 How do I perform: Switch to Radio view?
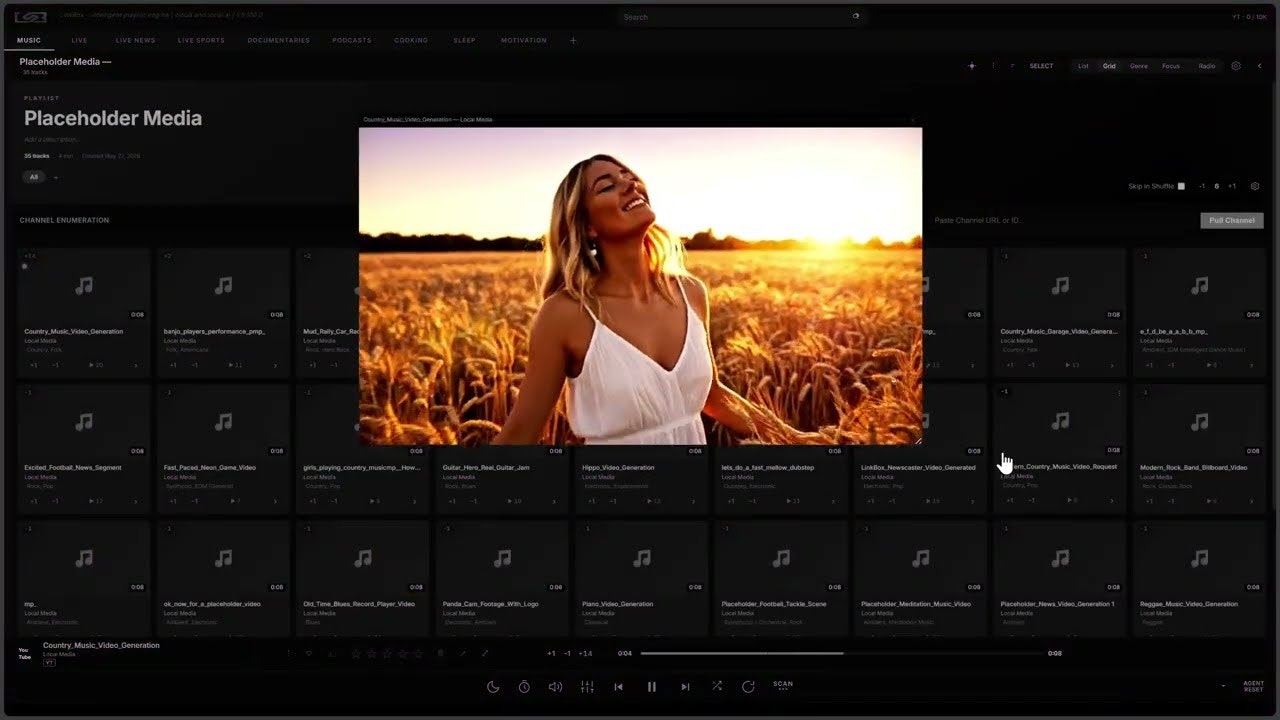tap(1207, 66)
